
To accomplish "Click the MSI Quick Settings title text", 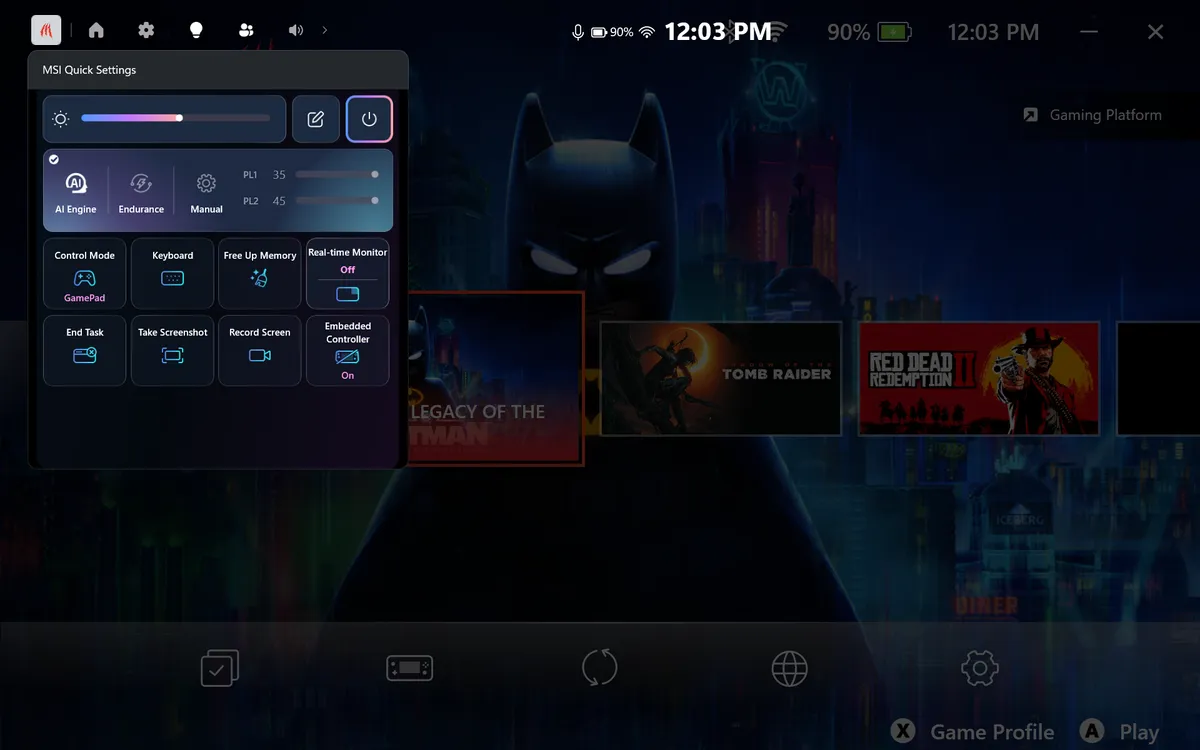I will (x=89, y=70).
